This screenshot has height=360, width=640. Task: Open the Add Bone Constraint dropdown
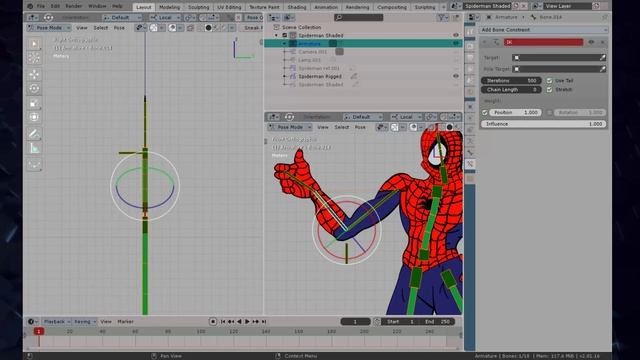coord(543,30)
